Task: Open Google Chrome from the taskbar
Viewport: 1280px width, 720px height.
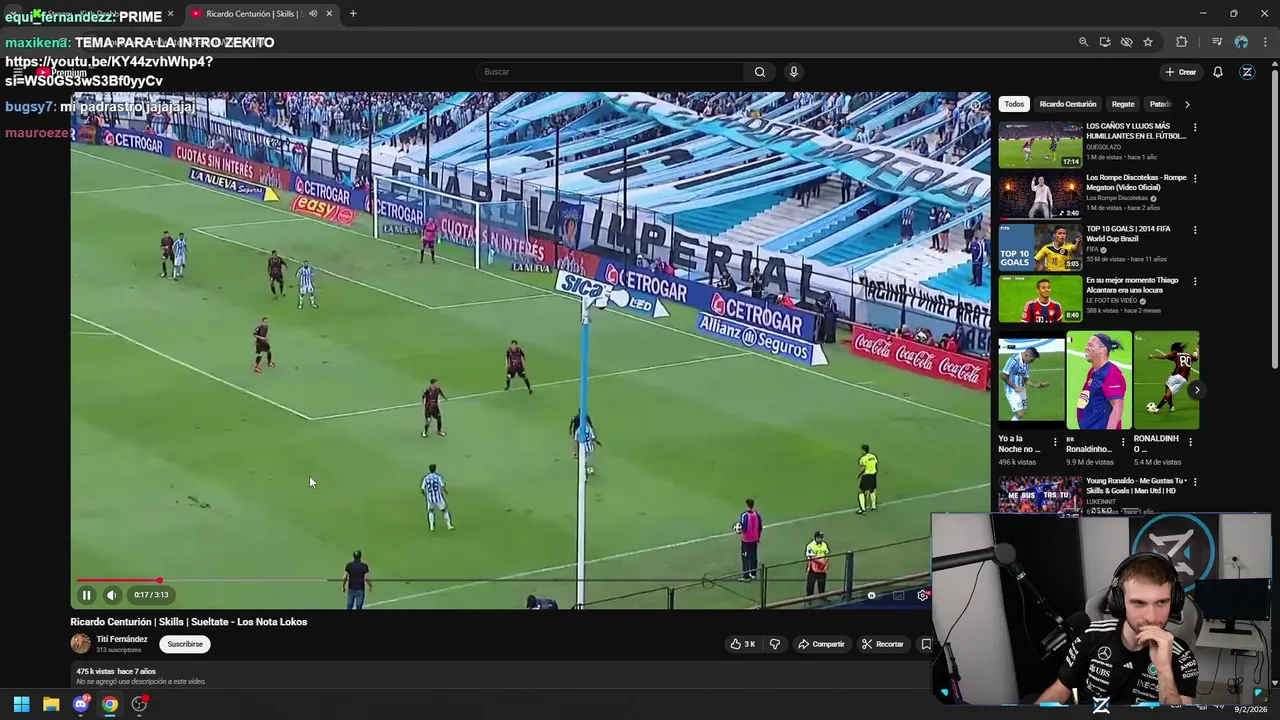Action: click(x=110, y=704)
